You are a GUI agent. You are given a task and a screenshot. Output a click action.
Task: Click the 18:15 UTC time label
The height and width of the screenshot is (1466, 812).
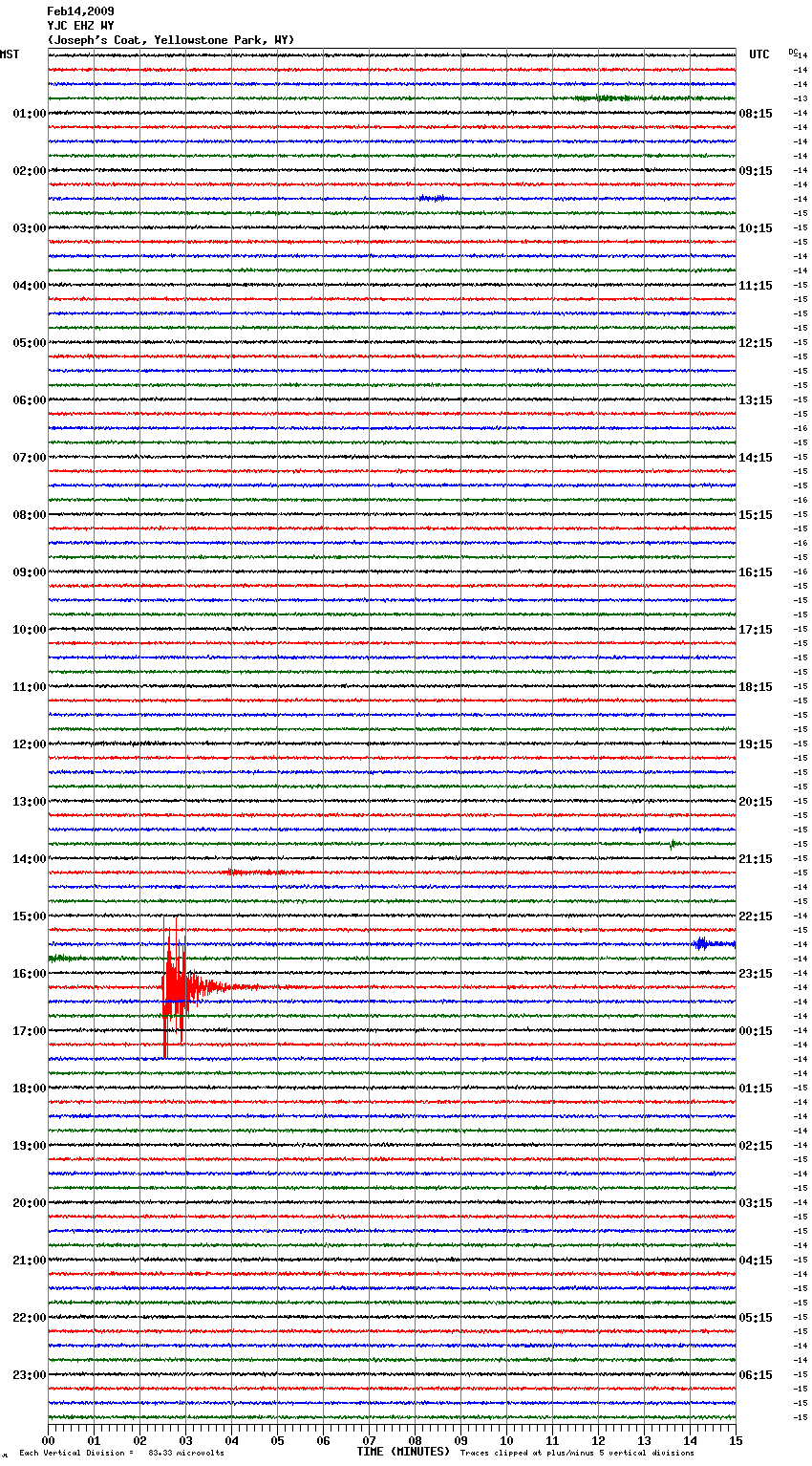click(x=756, y=687)
